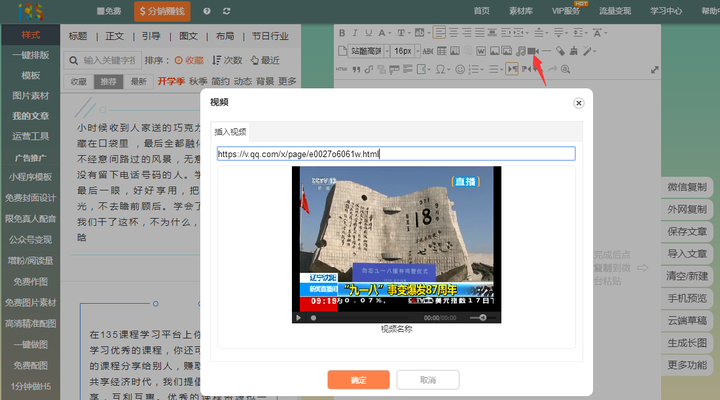
Task: Select sort by 次数
Action: [227, 61]
